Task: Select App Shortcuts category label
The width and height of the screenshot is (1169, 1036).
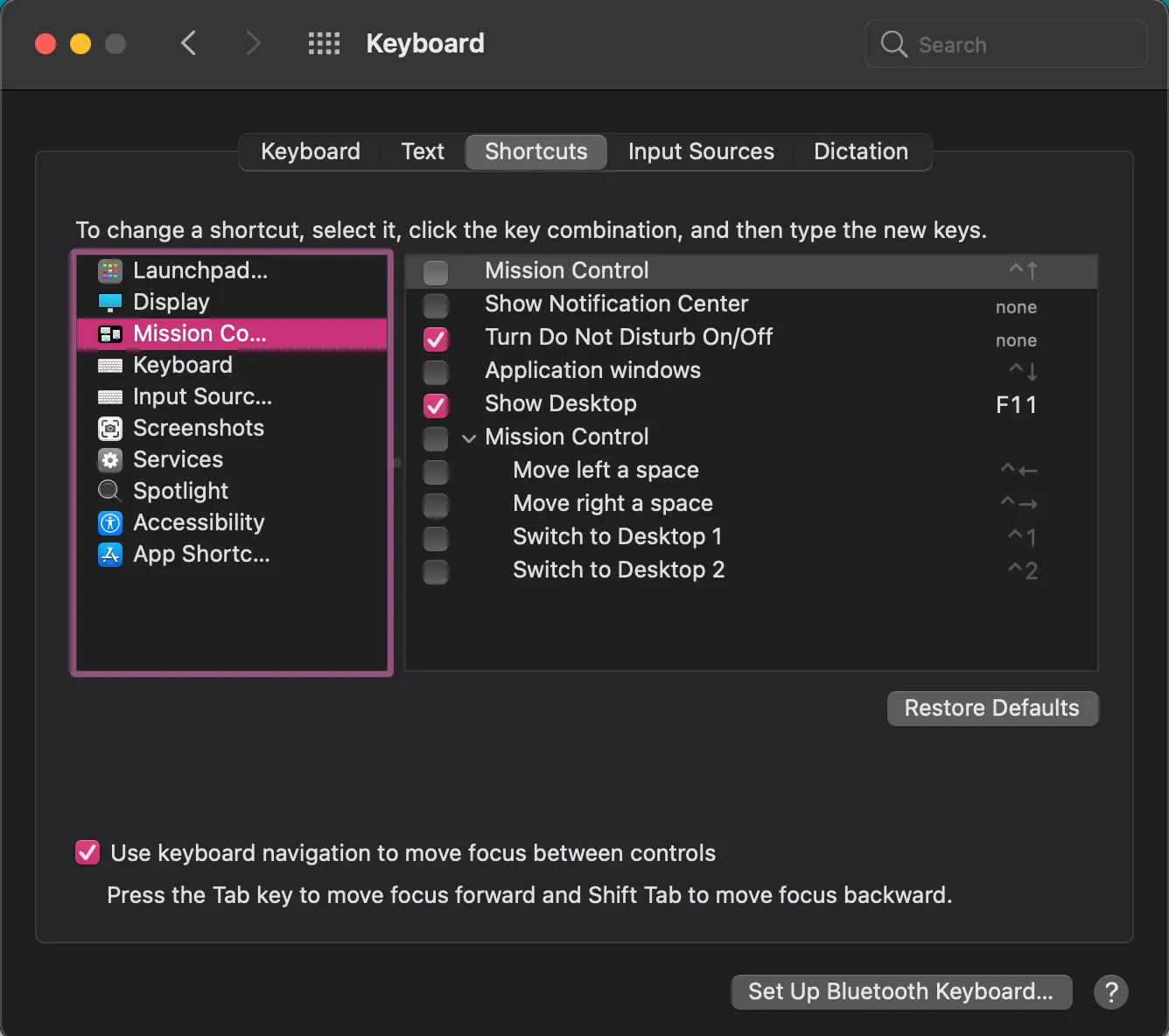Action: coord(201,554)
